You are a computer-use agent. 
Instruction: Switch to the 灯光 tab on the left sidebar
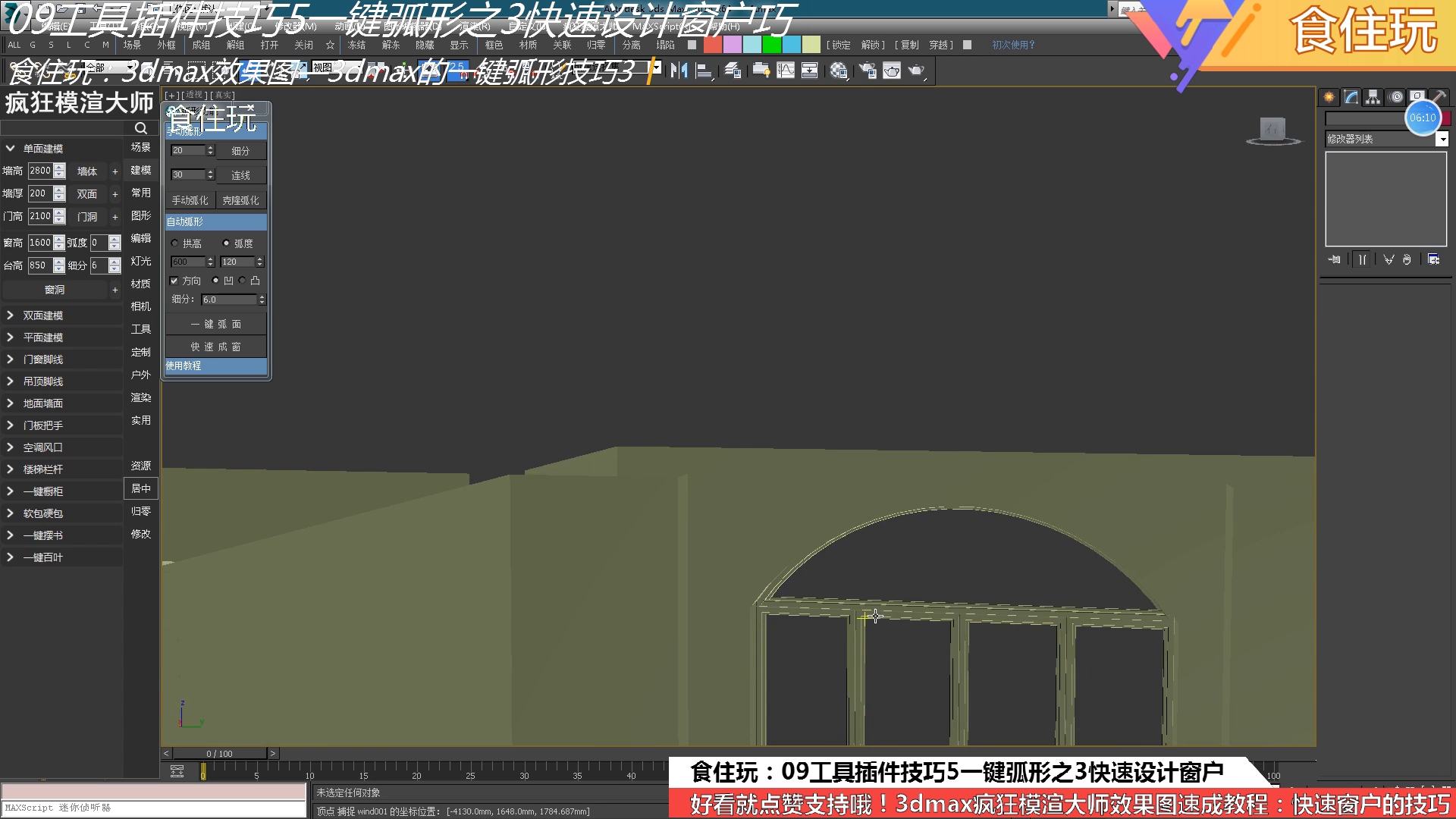(140, 261)
